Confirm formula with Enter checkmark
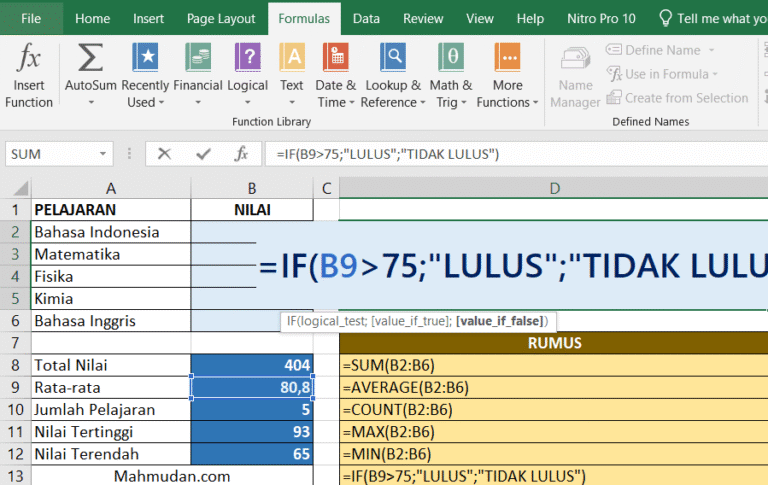 (x=203, y=154)
